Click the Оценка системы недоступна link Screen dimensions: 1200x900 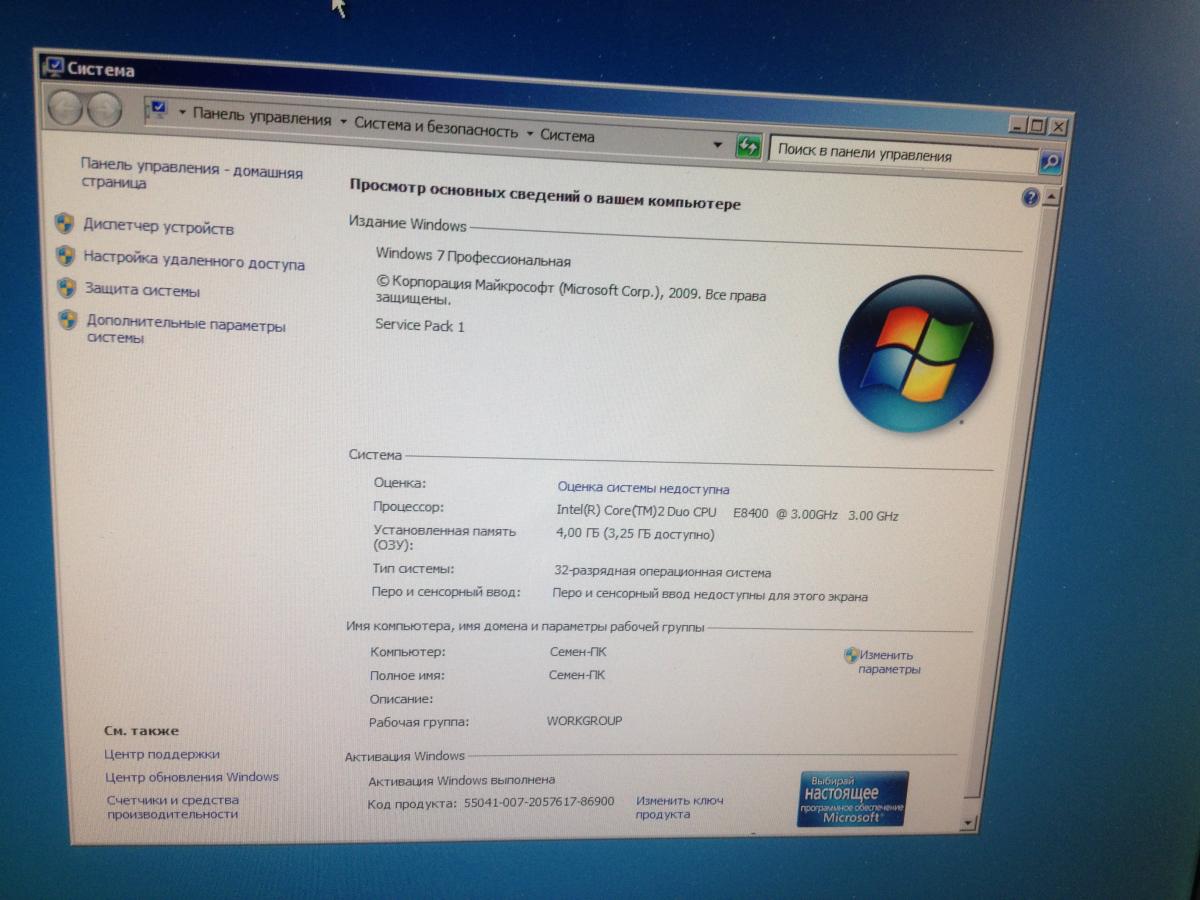click(x=643, y=489)
